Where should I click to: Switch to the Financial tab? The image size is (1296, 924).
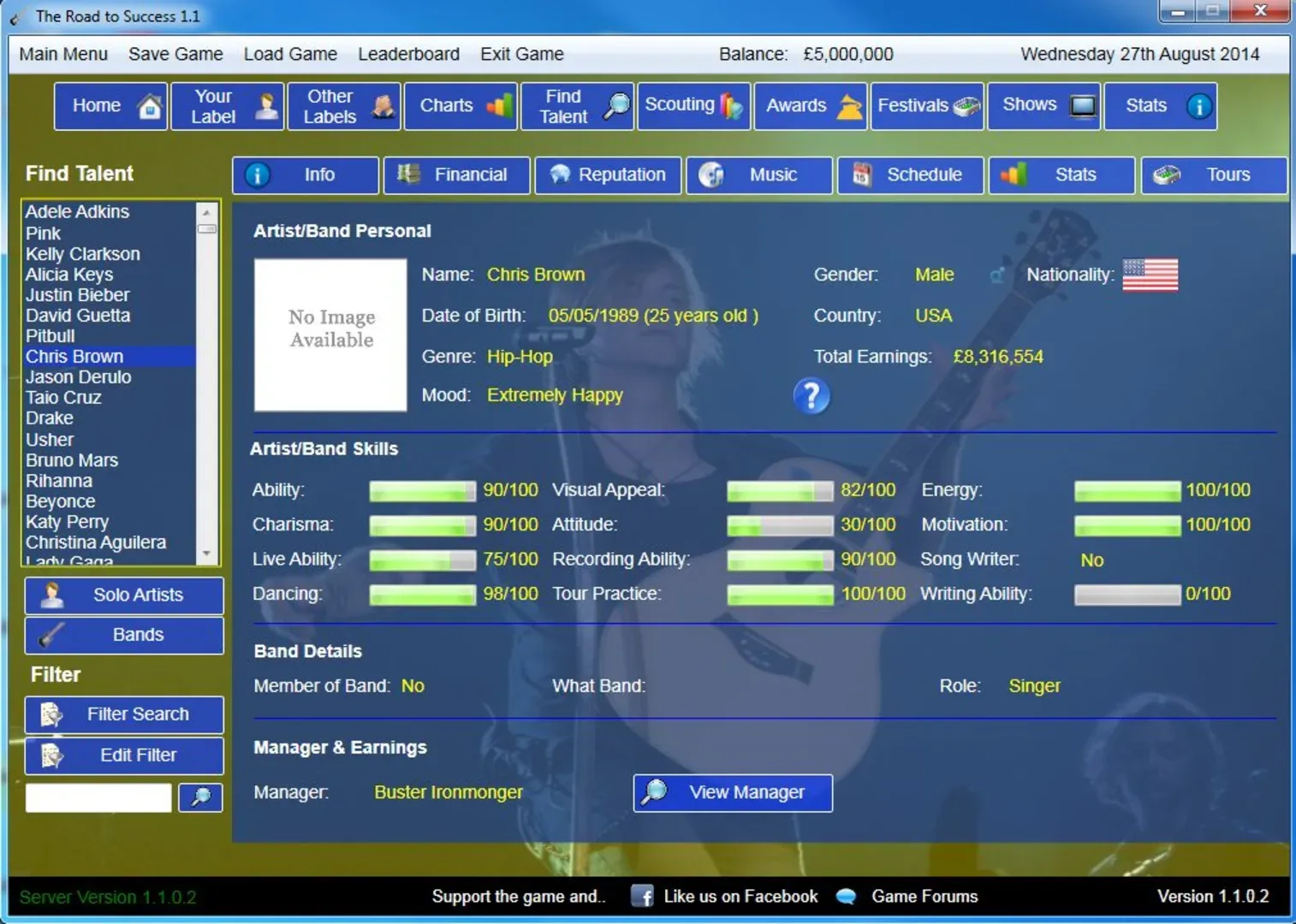coord(457,175)
